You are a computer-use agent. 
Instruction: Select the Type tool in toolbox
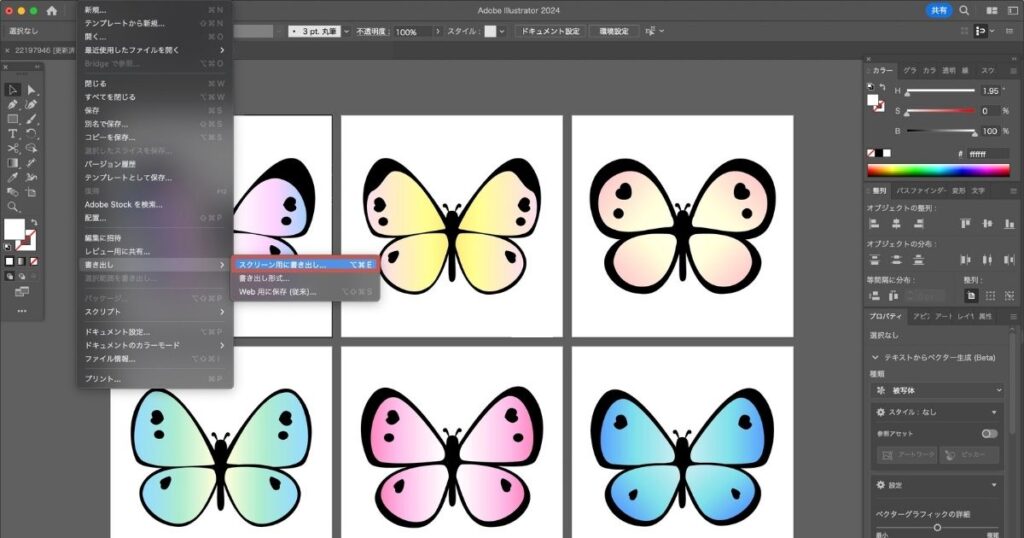13,133
